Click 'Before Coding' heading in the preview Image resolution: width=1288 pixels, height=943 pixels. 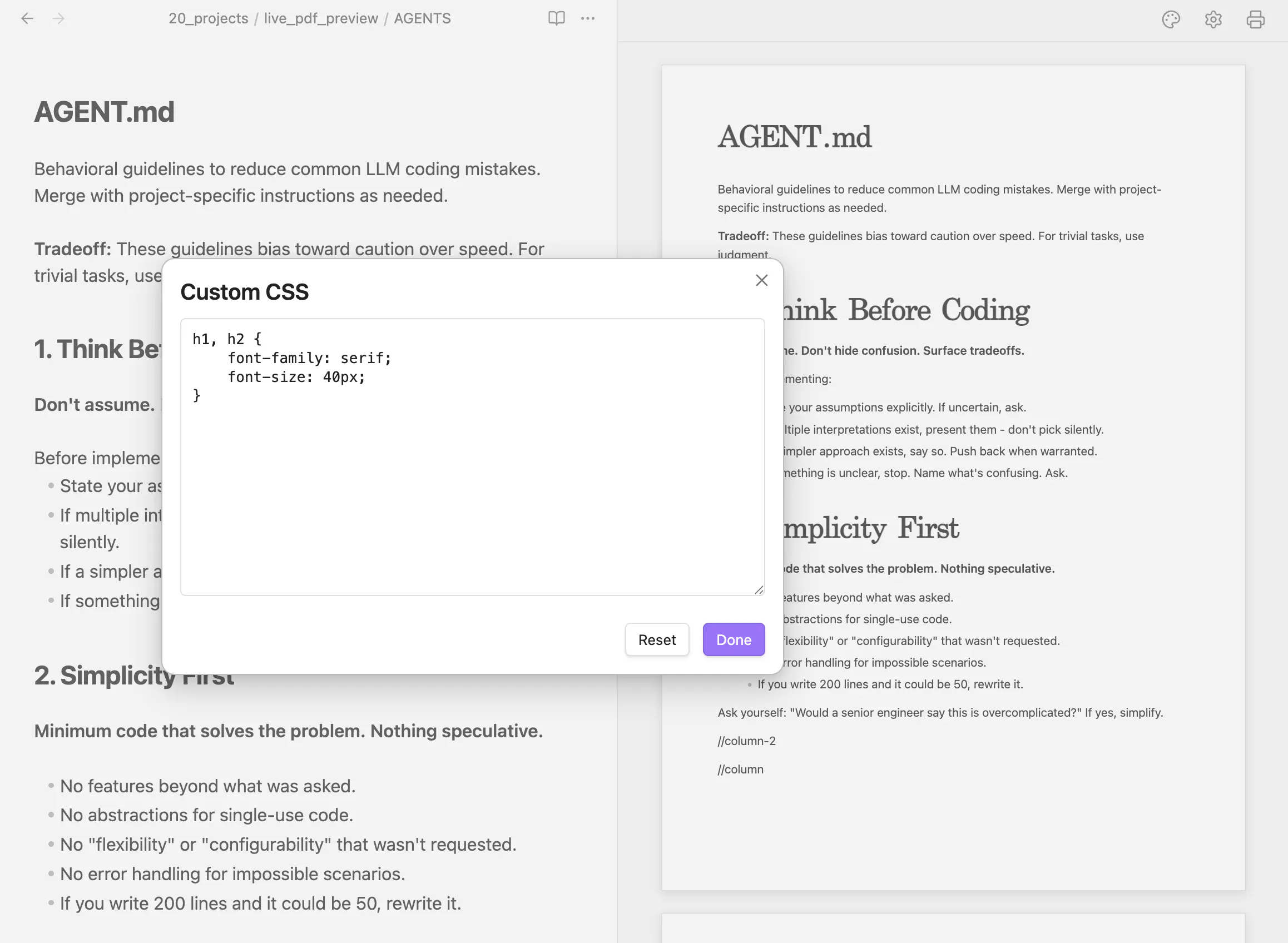[939, 310]
